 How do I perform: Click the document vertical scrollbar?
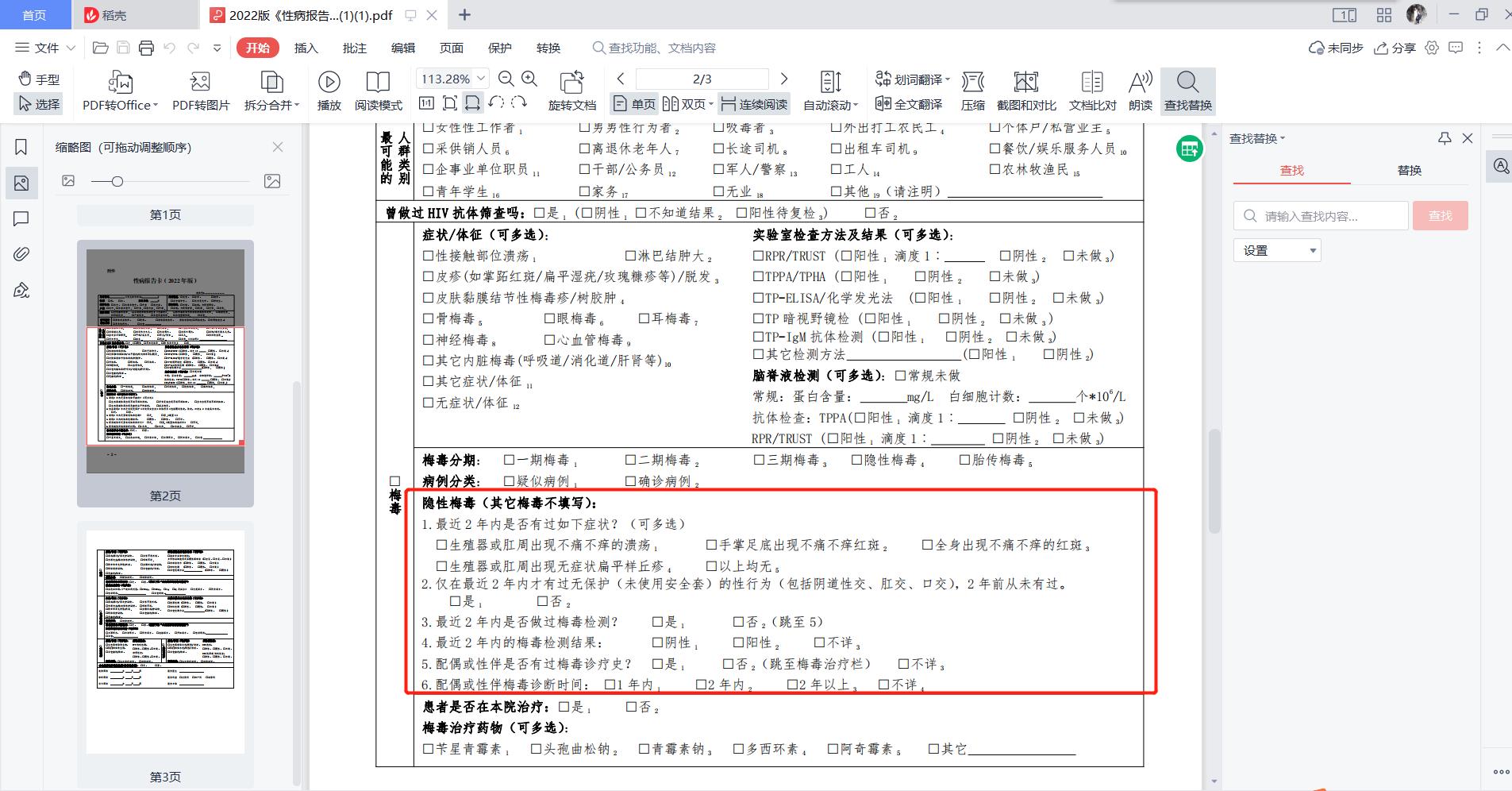[1214, 480]
